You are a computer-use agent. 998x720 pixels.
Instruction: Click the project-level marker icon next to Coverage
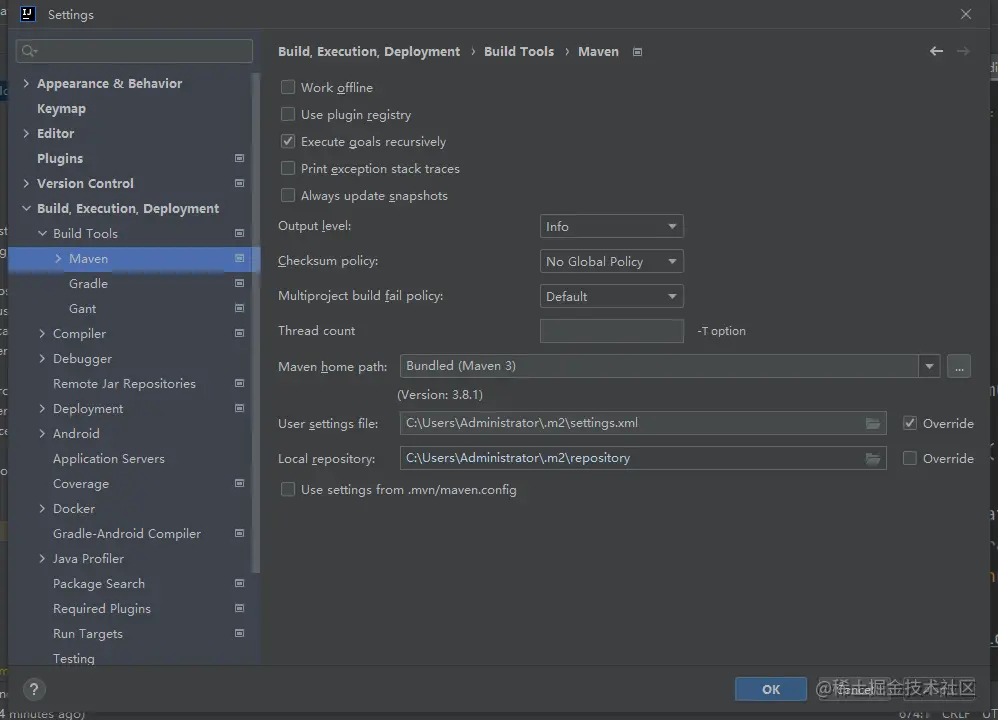click(239, 483)
